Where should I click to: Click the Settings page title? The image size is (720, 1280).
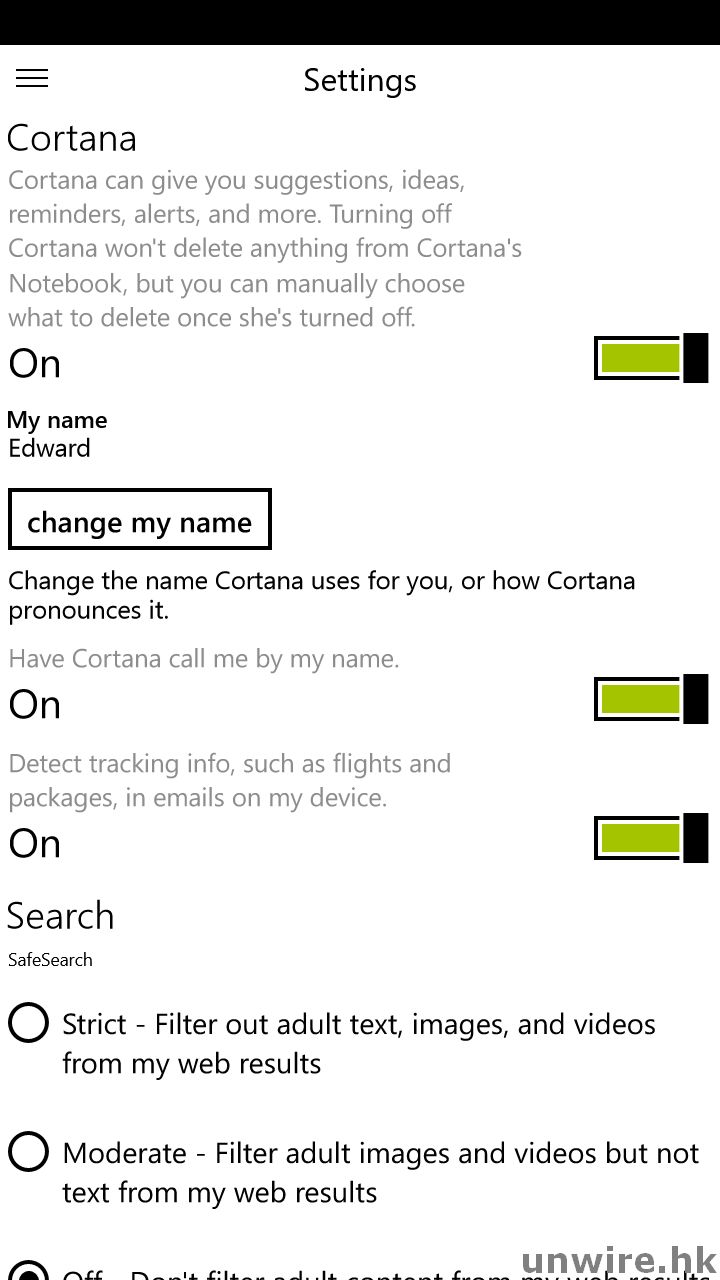360,80
